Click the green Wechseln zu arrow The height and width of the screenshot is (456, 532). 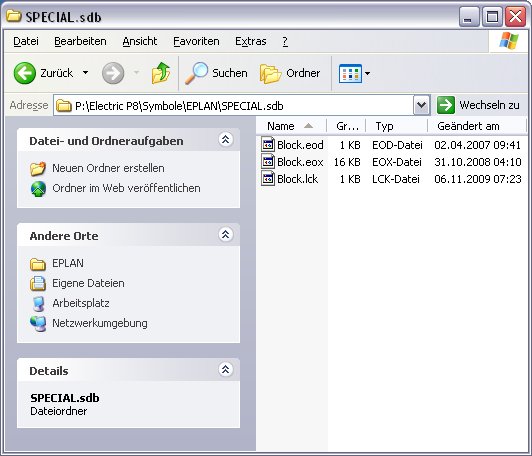pos(445,105)
